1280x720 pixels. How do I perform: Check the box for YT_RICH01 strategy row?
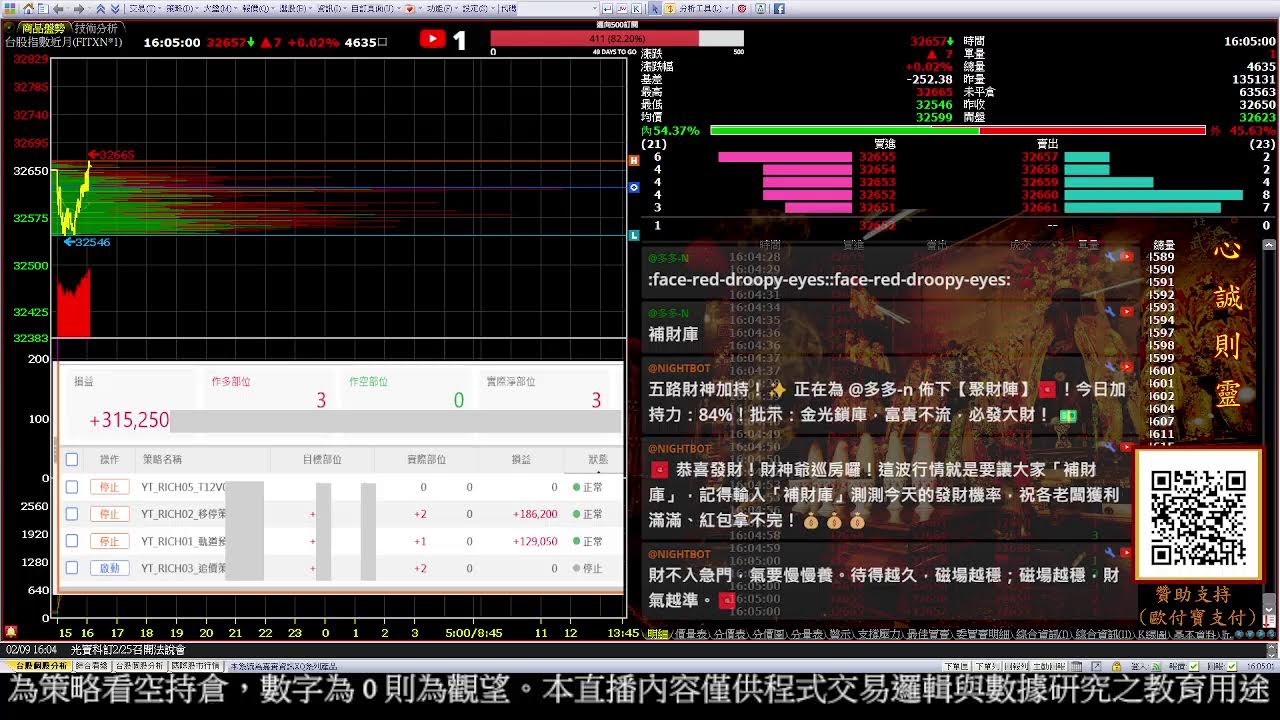(71, 541)
